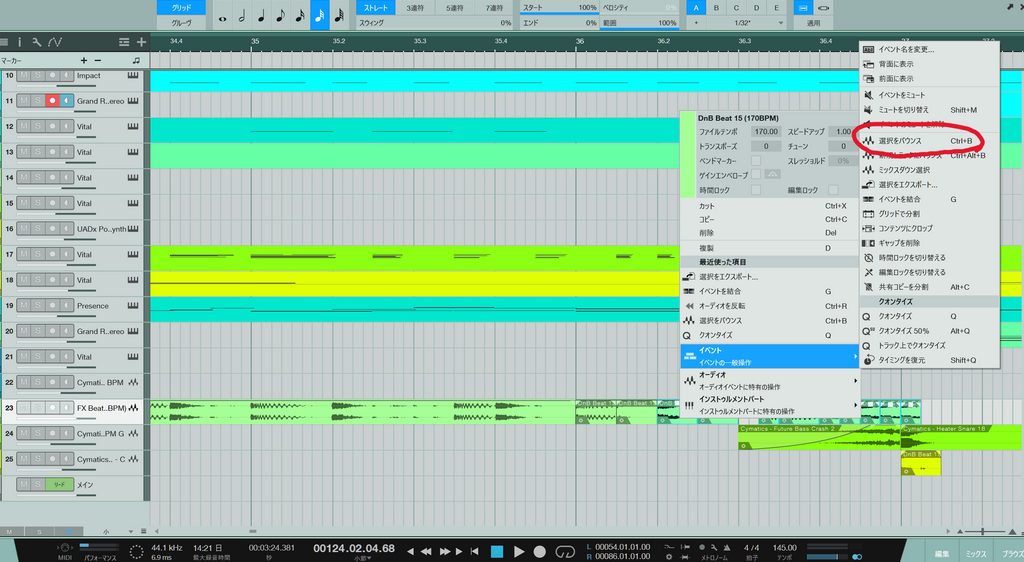Mute track 19 Presence
The image size is (1024, 562).
click(x=24, y=305)
